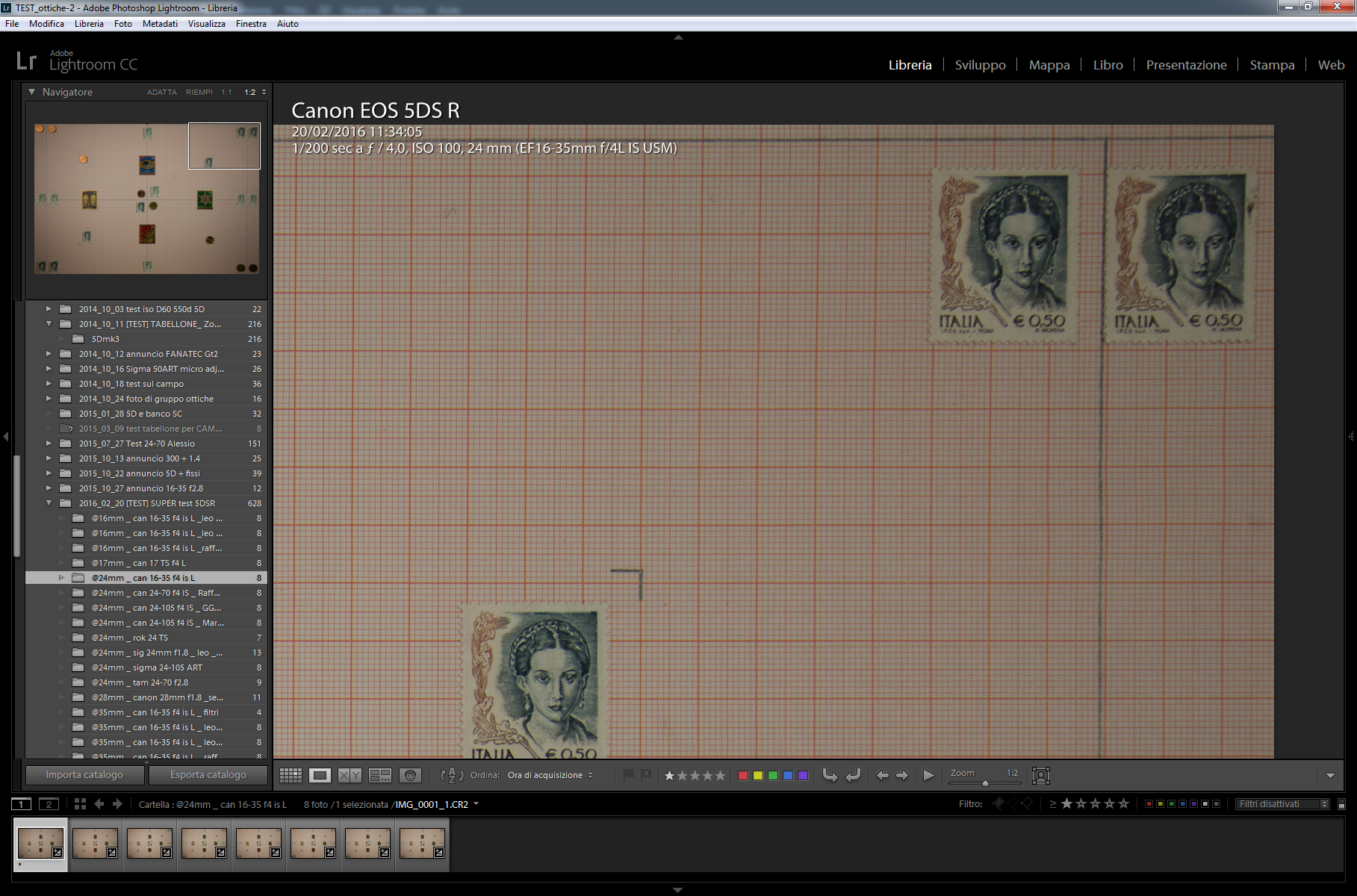Start impromptu slideshow
1357x896 pixels.
[x=929, y=775]
